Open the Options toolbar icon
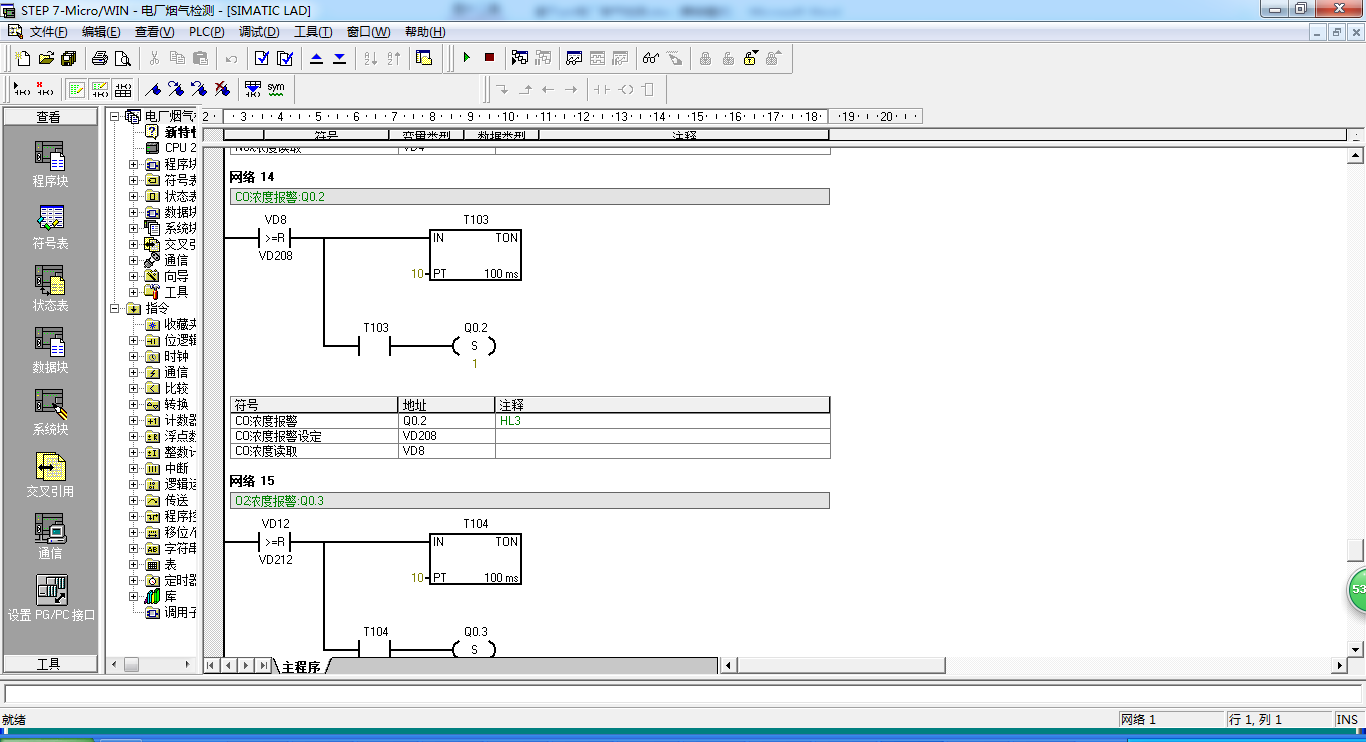 click(x=424, y=58)
